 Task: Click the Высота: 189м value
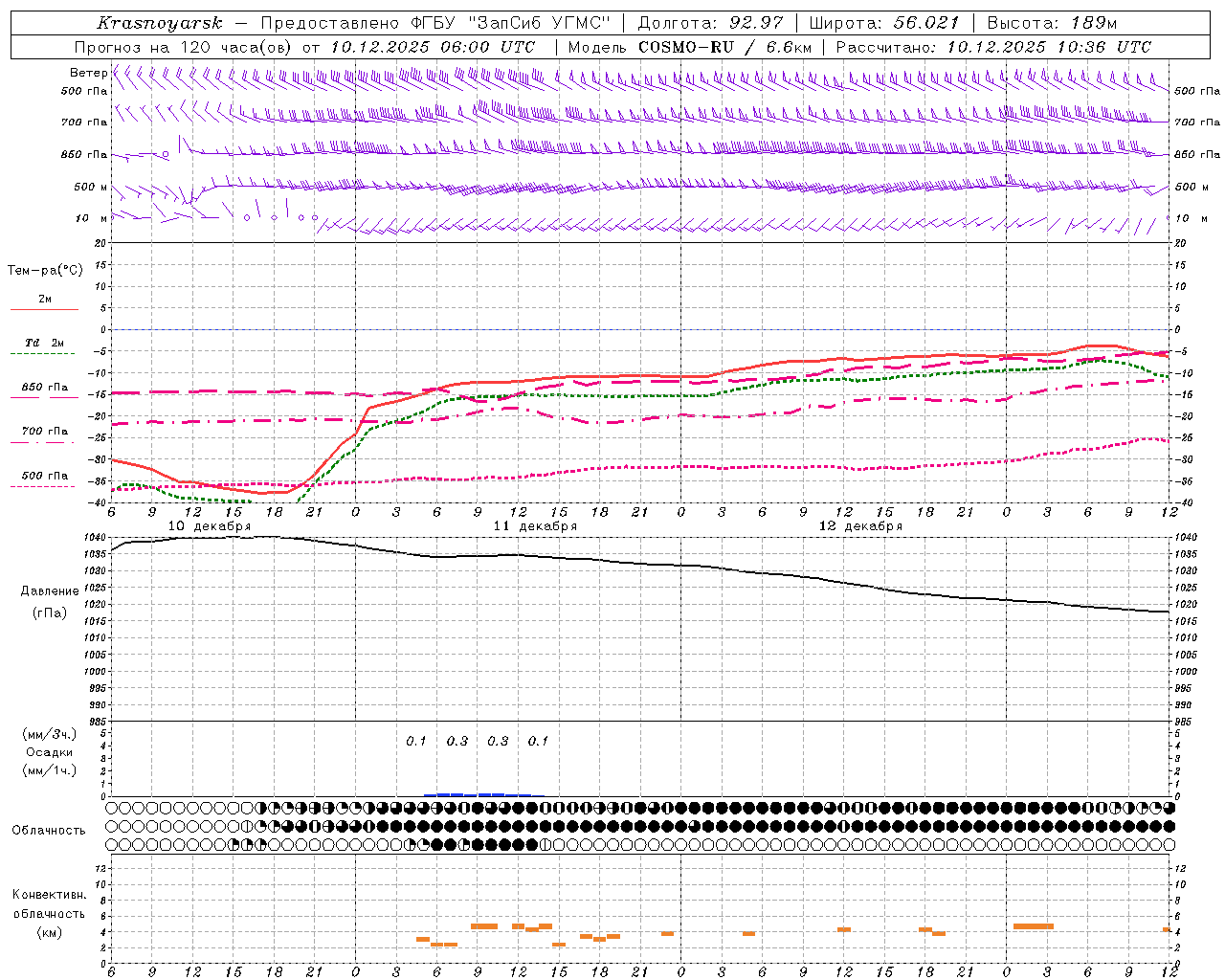click(x=1051, y=23)
